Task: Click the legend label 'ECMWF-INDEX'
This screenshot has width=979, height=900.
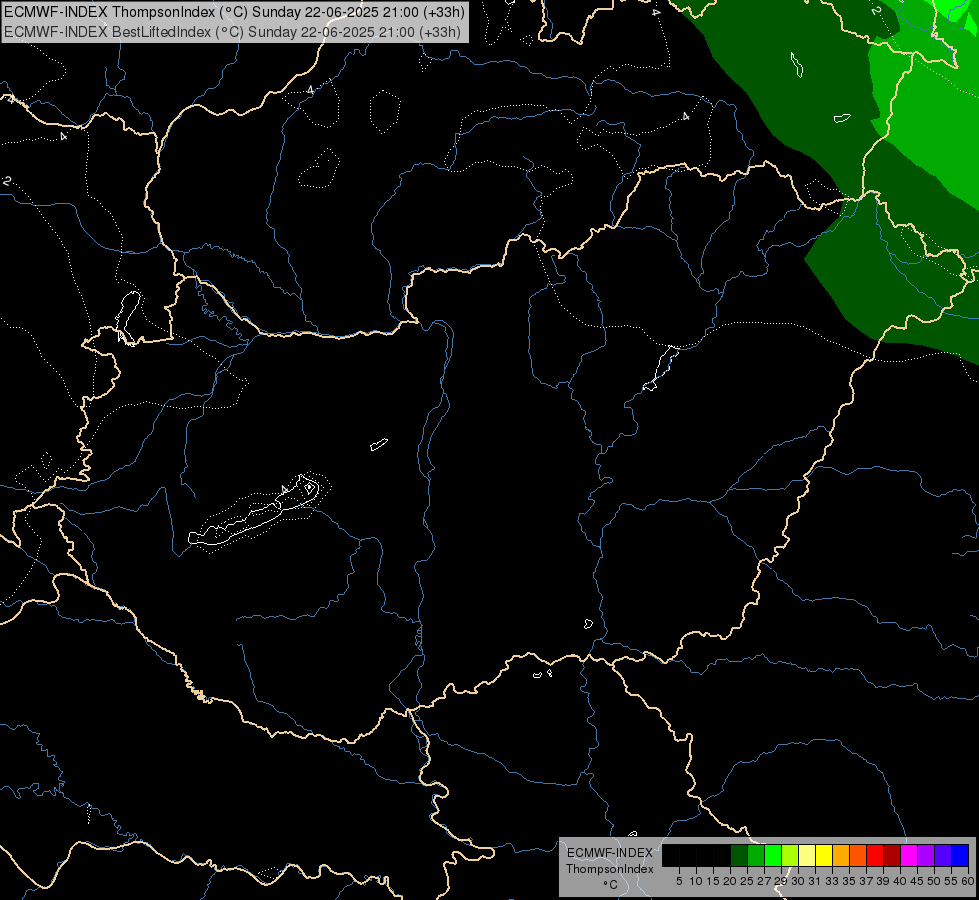Action: coord(610,853)
